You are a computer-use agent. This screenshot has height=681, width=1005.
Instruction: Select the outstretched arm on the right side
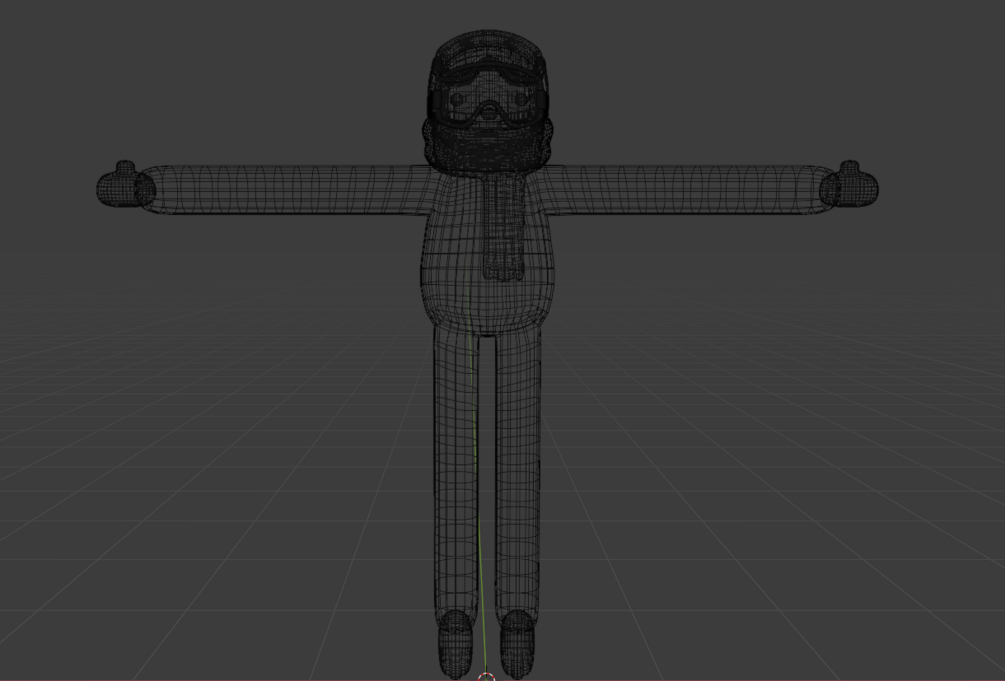[x=689, y=189]
